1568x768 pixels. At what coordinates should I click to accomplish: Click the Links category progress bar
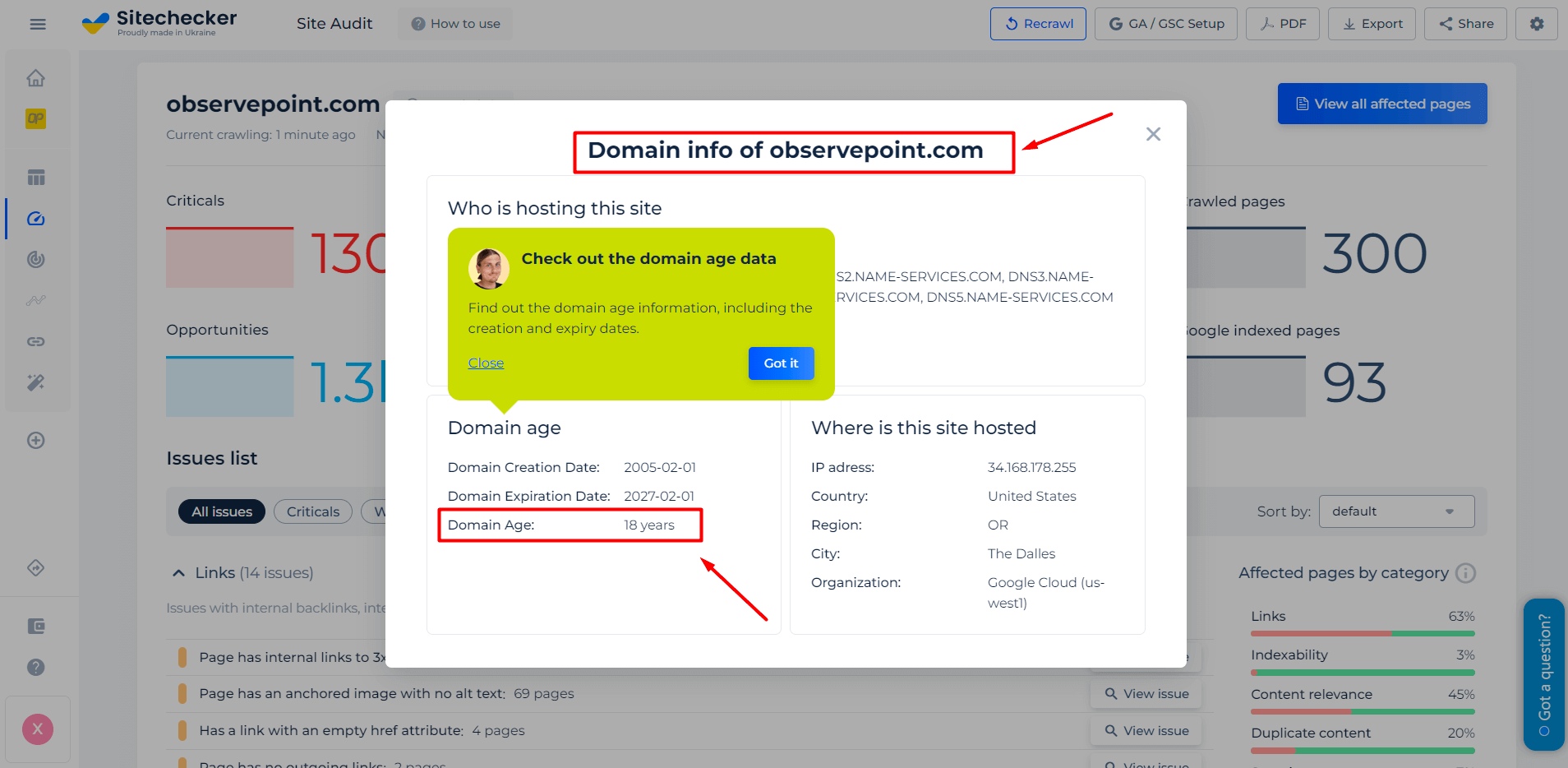point(1363,634)
